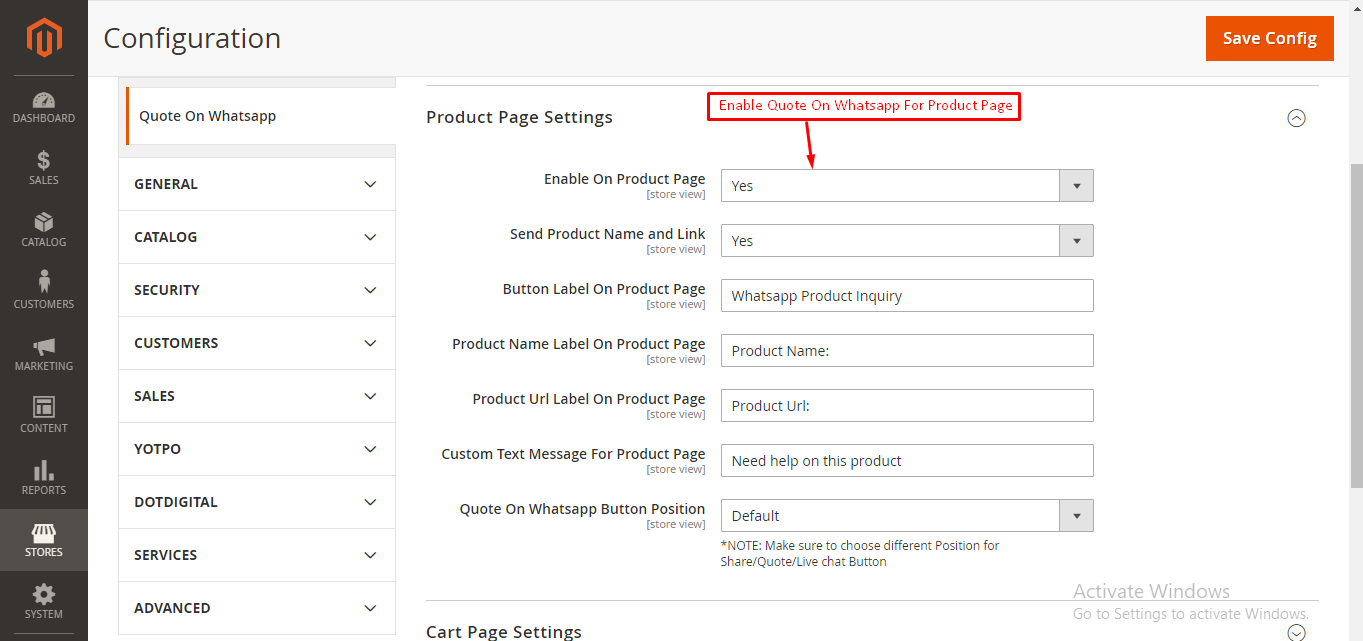The image size is (1363, 641).
Task: Open the Marketing sidebar icon
Action: 44,354
